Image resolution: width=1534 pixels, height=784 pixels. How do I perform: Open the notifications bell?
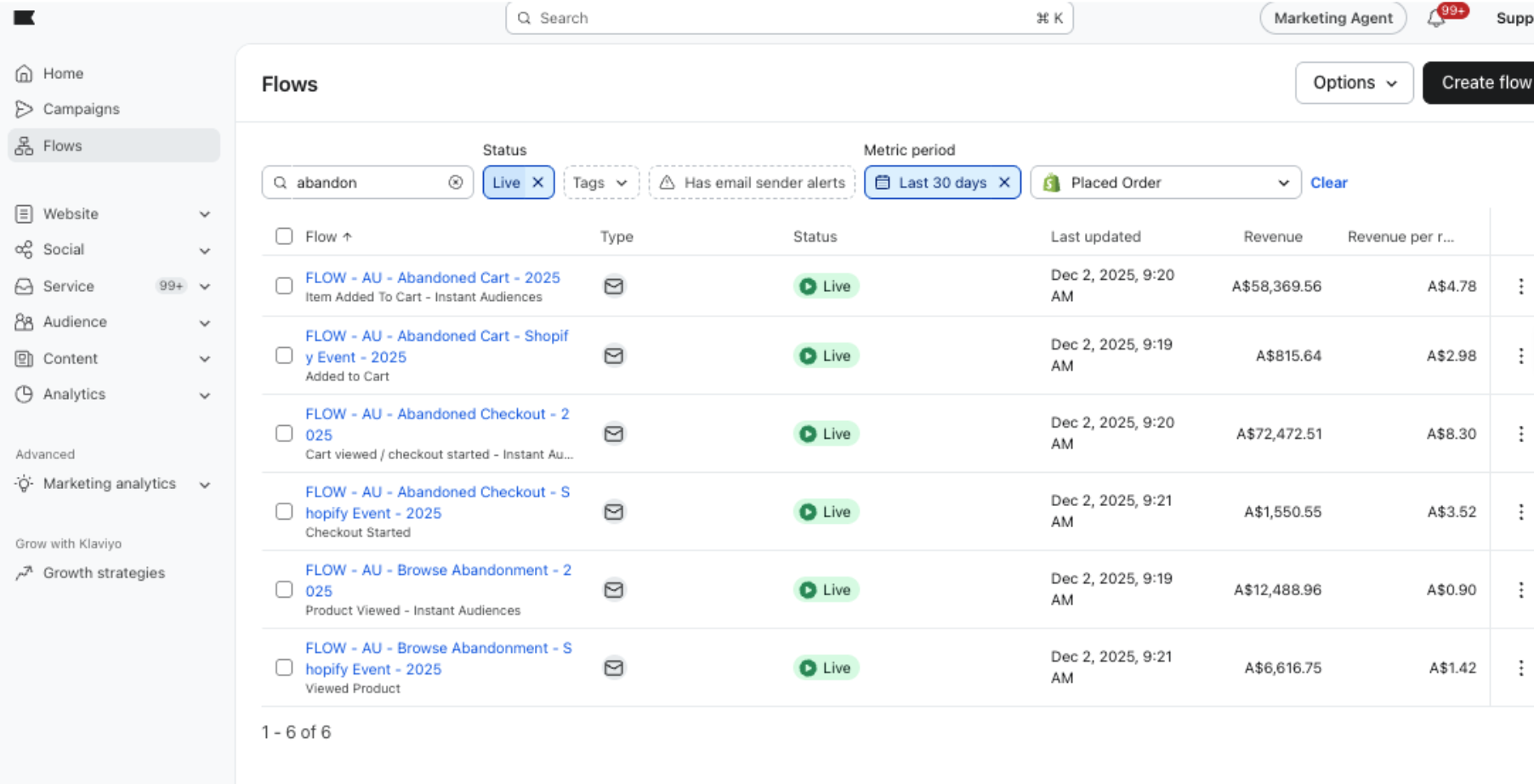coord(1436,18)
